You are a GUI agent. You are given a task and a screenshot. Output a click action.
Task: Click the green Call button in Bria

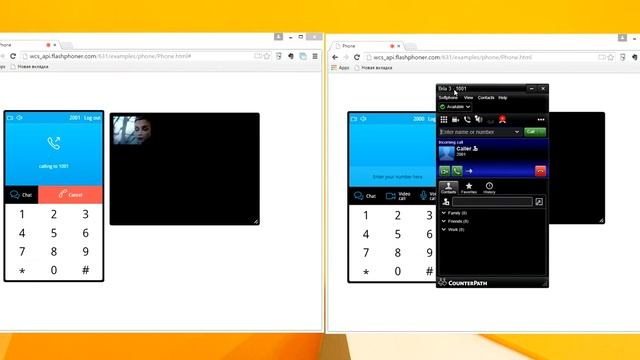tap(535, 132)
